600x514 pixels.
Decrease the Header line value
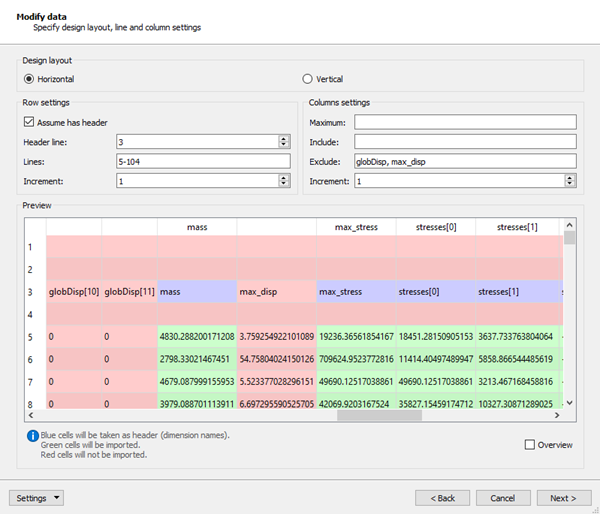pos(284,145)
